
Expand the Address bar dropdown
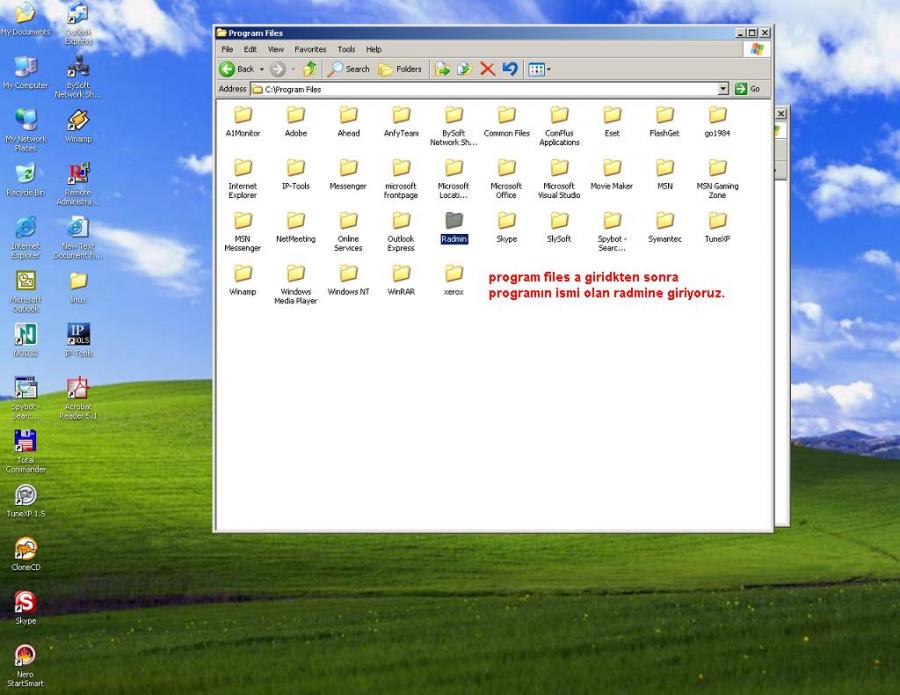click(x=723, y=89)
